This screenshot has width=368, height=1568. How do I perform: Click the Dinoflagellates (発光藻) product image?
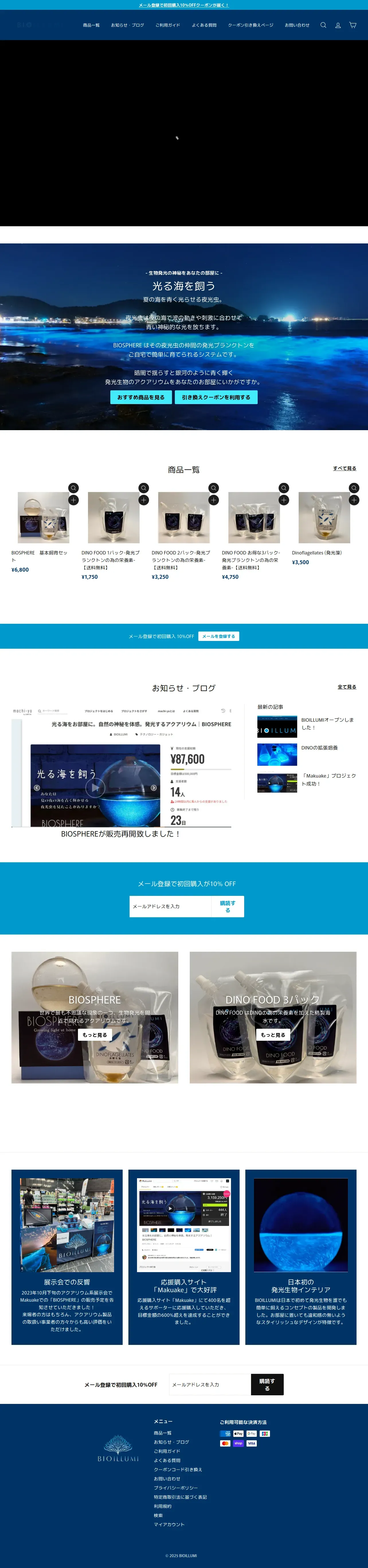[324, 518]
